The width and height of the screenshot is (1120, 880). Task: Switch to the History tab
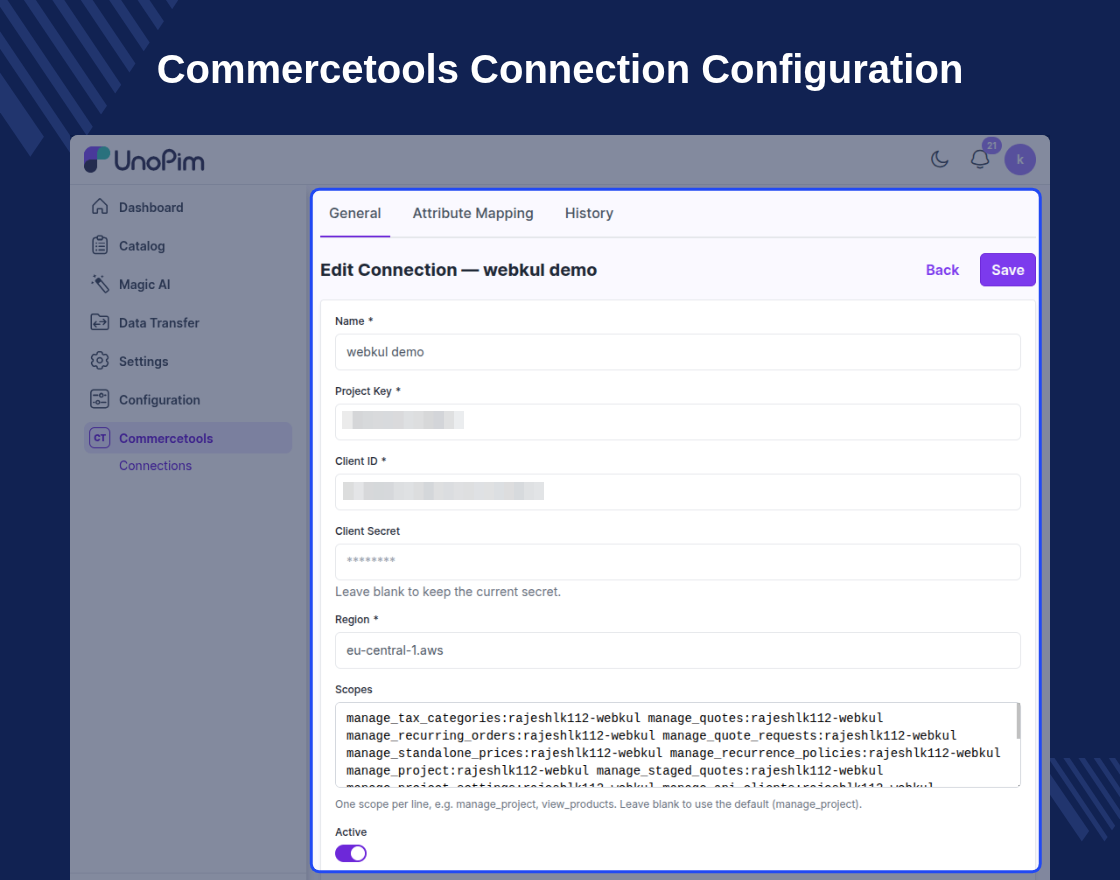click(589, 214)
